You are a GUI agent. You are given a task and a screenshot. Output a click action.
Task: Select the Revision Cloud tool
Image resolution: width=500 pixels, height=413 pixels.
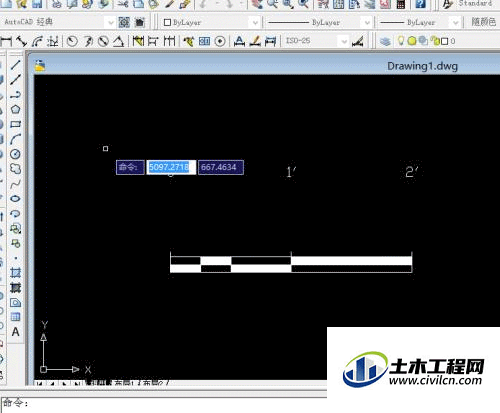pyautogui.click(x=15, y=169)
